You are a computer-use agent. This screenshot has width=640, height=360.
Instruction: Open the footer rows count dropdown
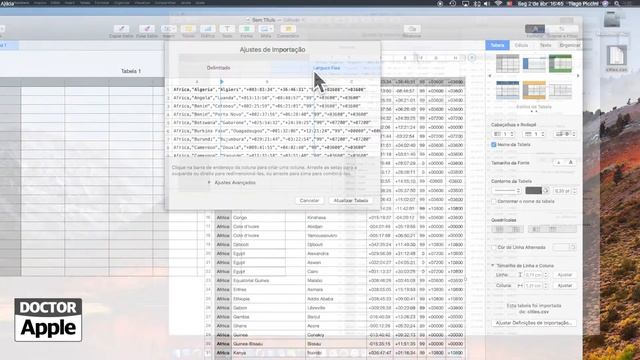[x=566, y=134]
